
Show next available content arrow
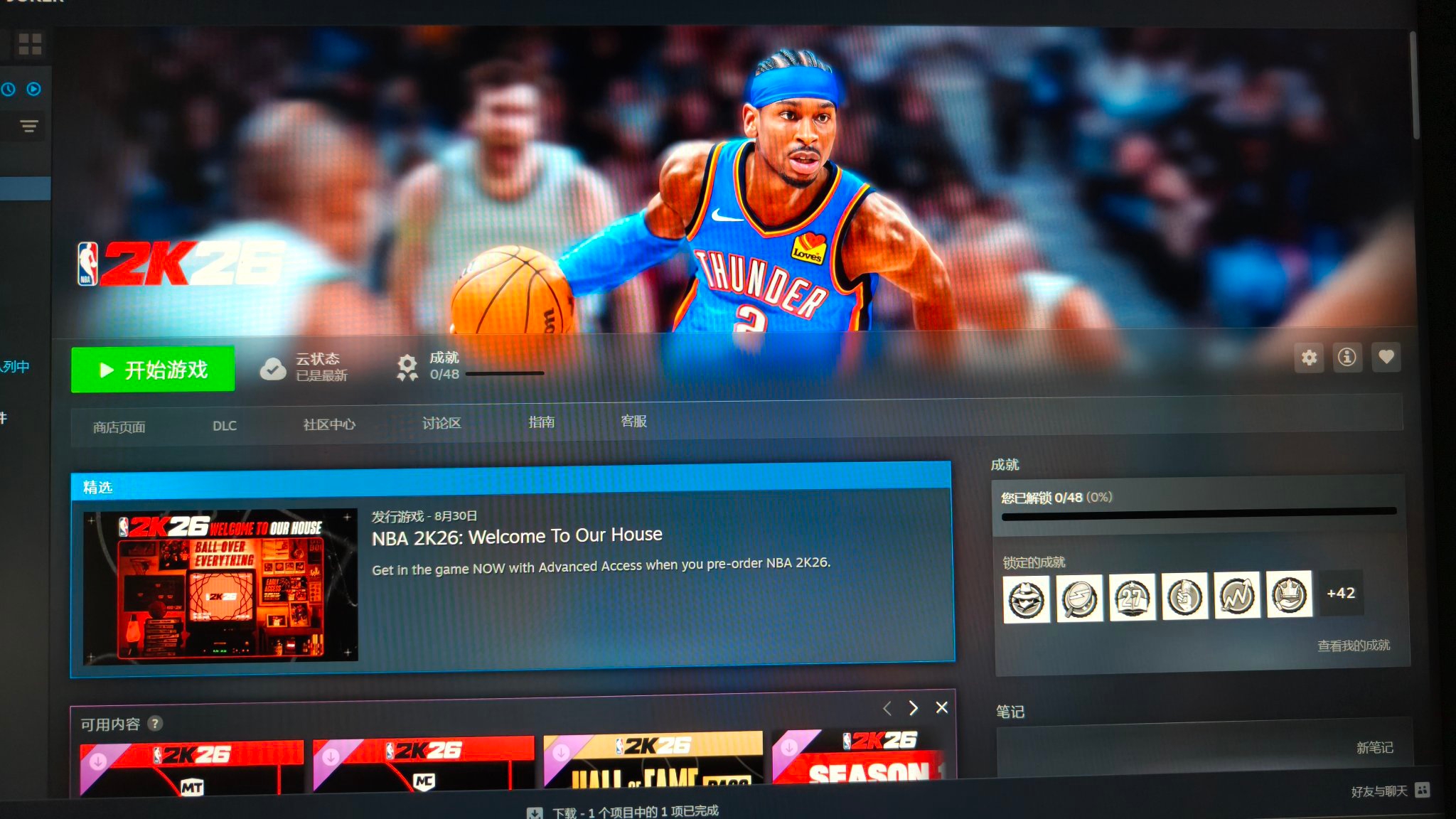[x=914, y=708]
